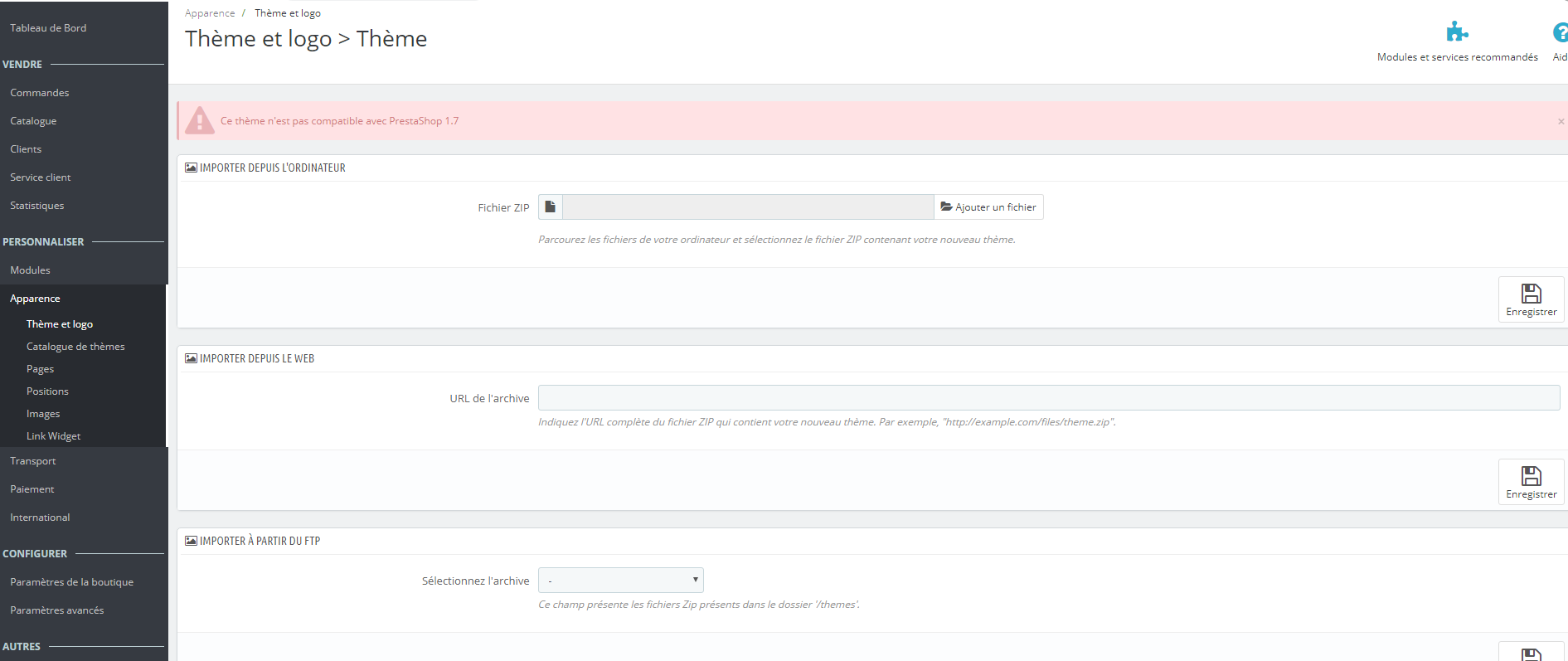The width and height of the screenshot is (1568, 661).
Task: Click Ajouter un fichier button
Action: (988, 207)
